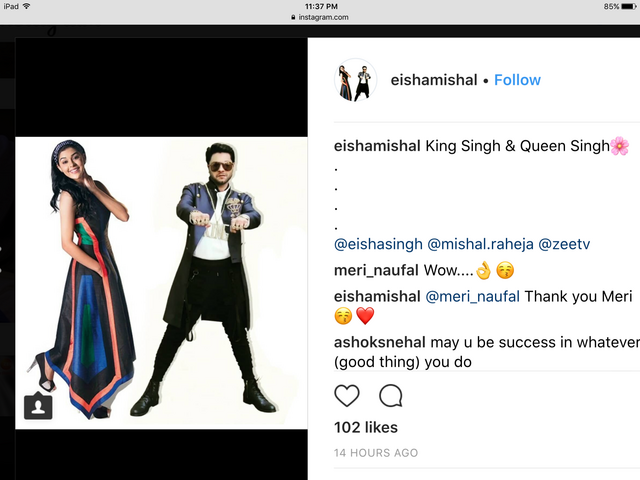Tap the post photo of the couple
Screen dimensions: 640x480
(x=161, y=283)
